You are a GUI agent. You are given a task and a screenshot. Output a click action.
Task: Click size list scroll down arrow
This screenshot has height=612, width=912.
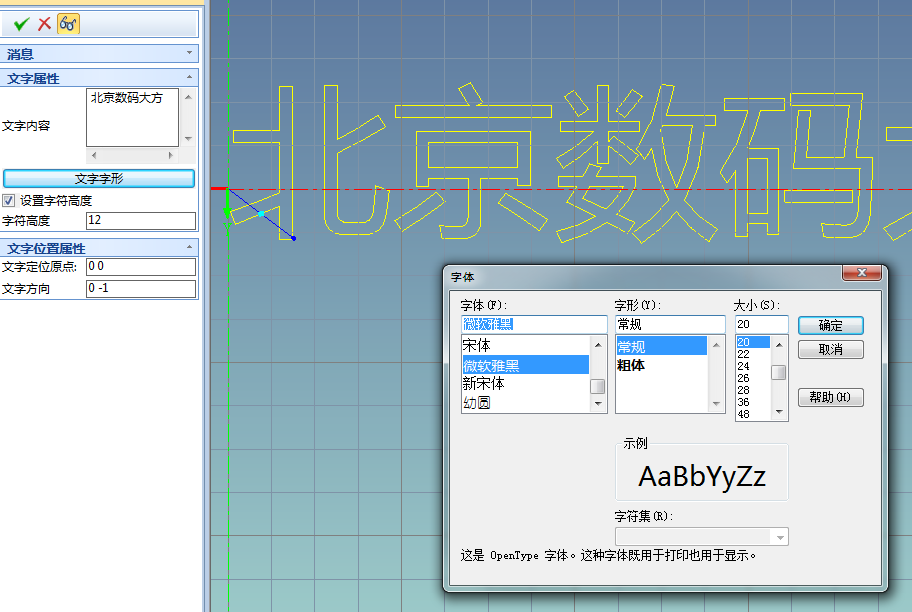(x=779, y=412)
